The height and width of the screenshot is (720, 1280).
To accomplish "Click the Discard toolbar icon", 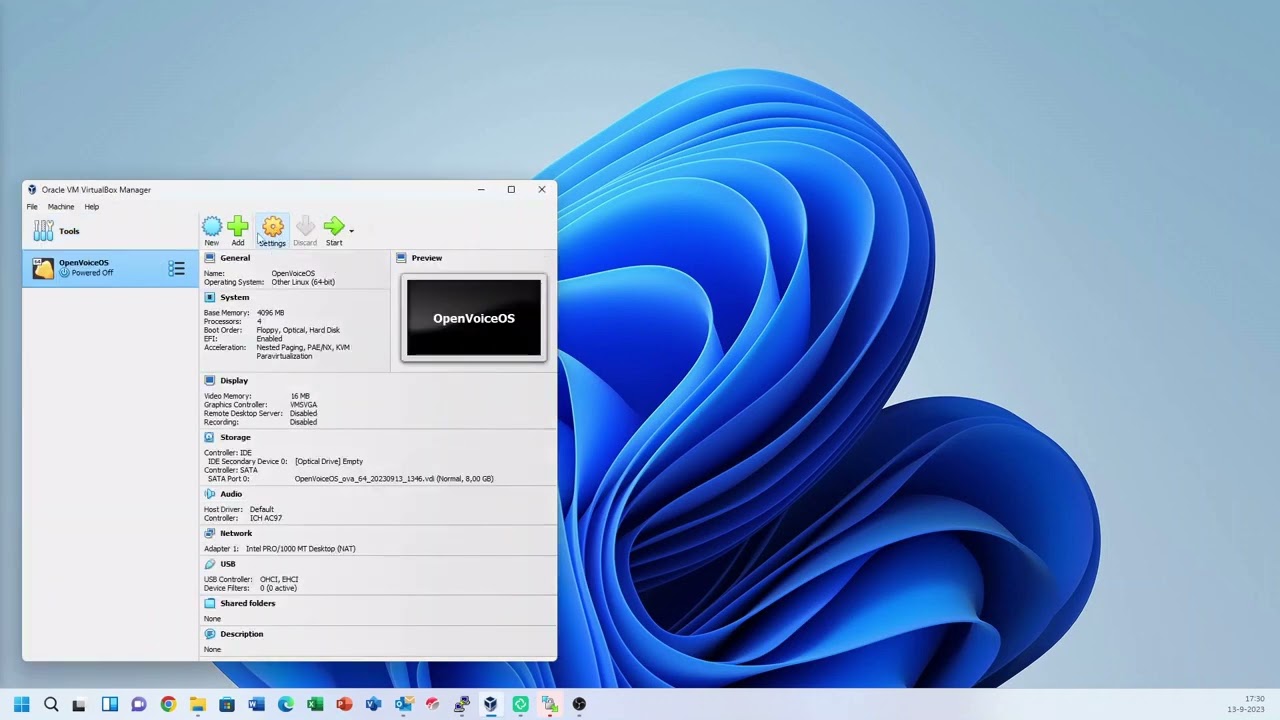I will click(305, 231).
